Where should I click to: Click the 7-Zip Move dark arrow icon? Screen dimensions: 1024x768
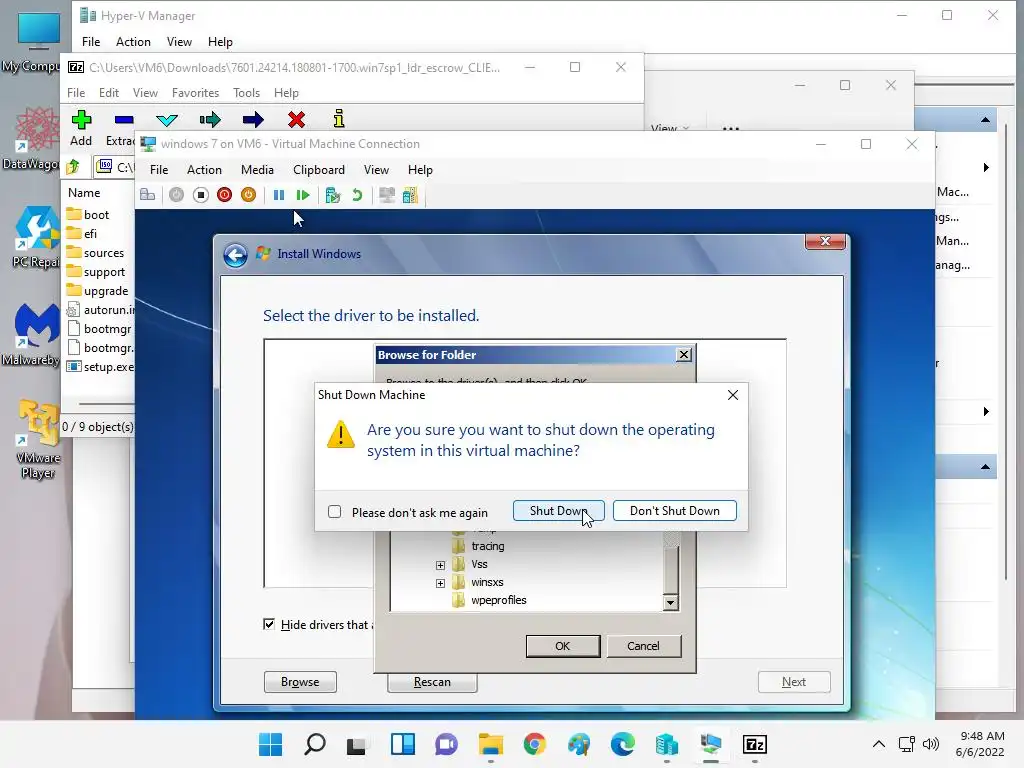point(253,120)
